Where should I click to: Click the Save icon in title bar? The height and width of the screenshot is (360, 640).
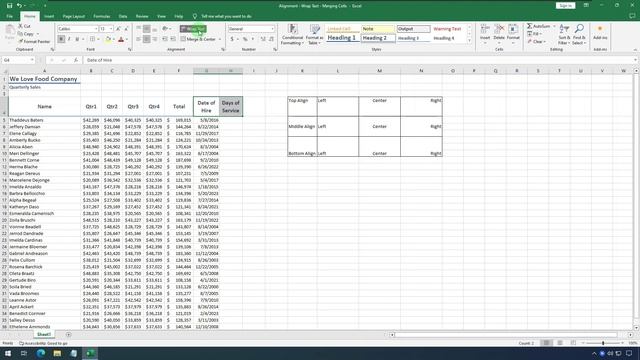click(9, 6)
